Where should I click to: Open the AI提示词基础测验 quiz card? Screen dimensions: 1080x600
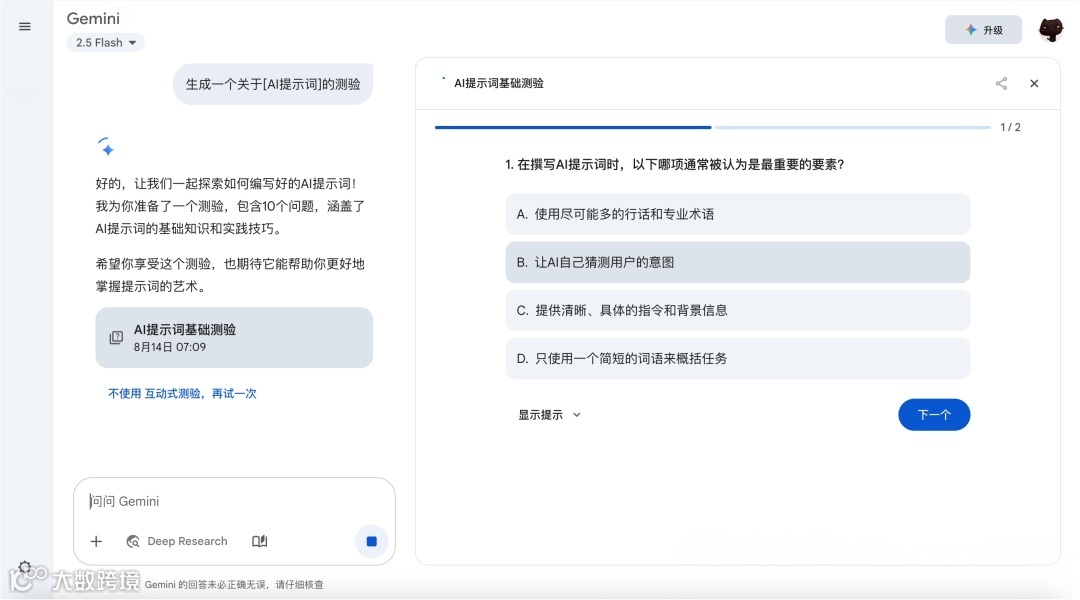[234, 338]
